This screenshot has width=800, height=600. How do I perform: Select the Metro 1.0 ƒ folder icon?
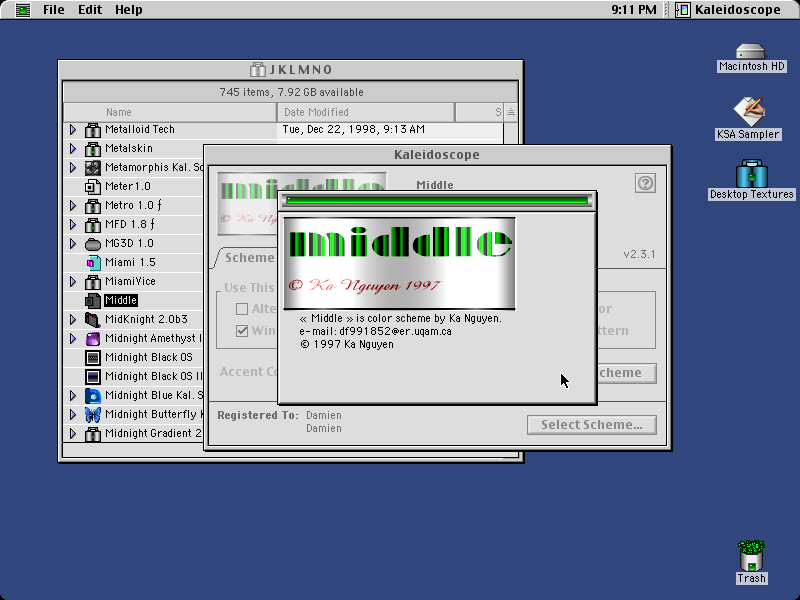pyautogui.click(x=92, y=206)
